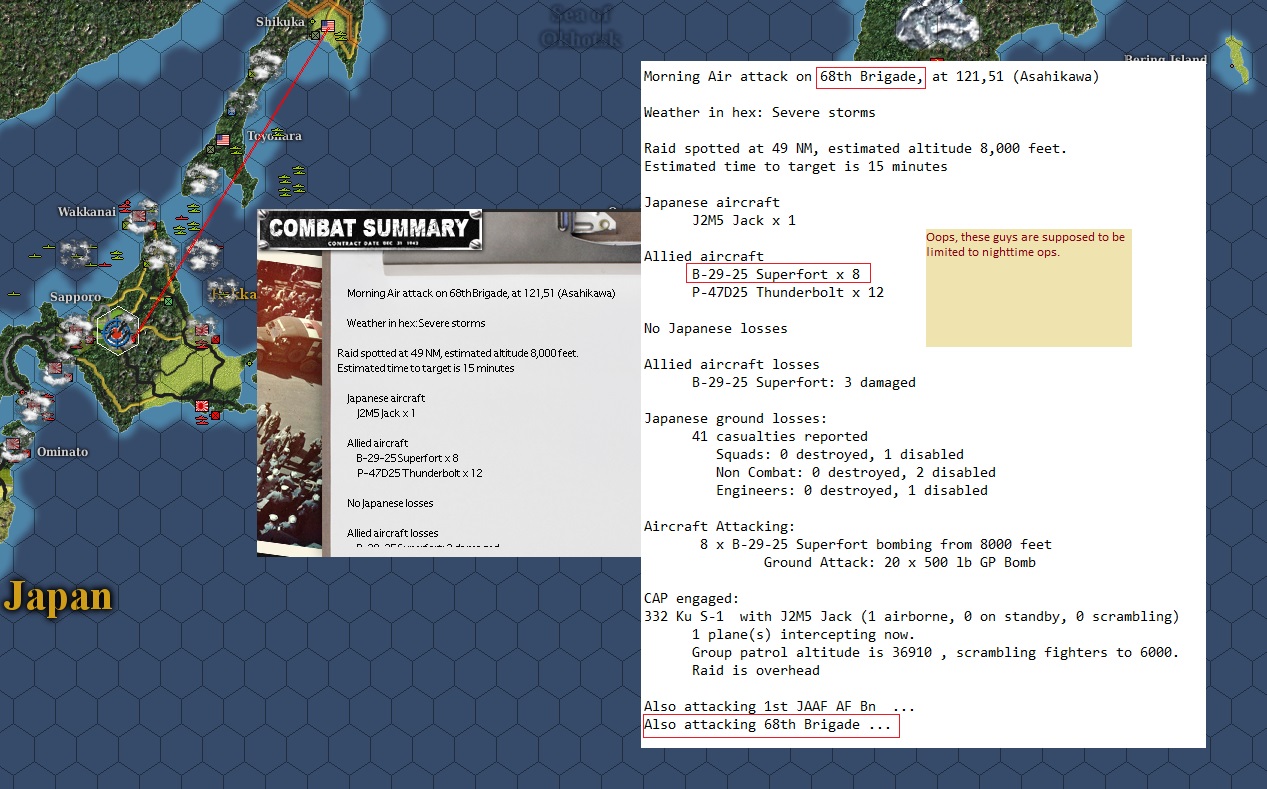The width and height of the screenshot is (1267, 789).
Task: Click the Wakkanai map label
Action: point(88,212)
